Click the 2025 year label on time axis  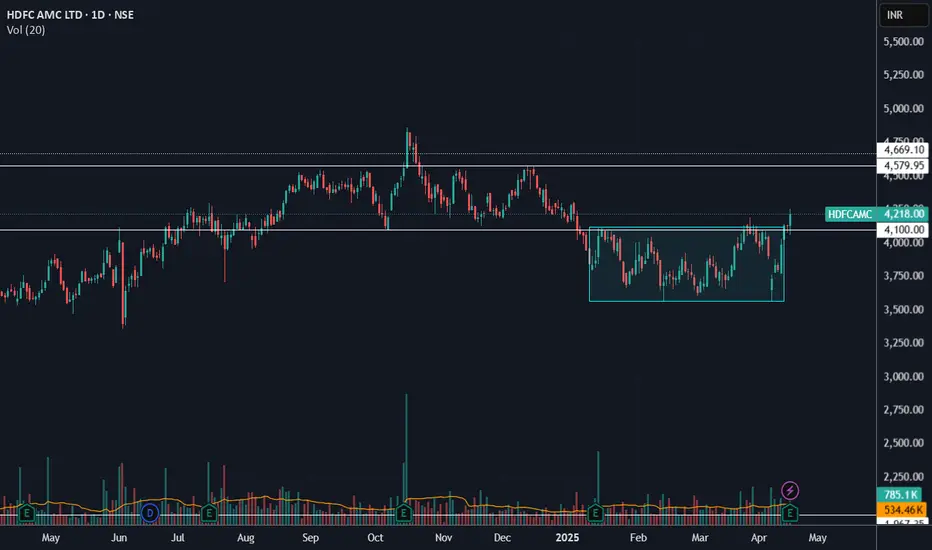coord(567,538)
